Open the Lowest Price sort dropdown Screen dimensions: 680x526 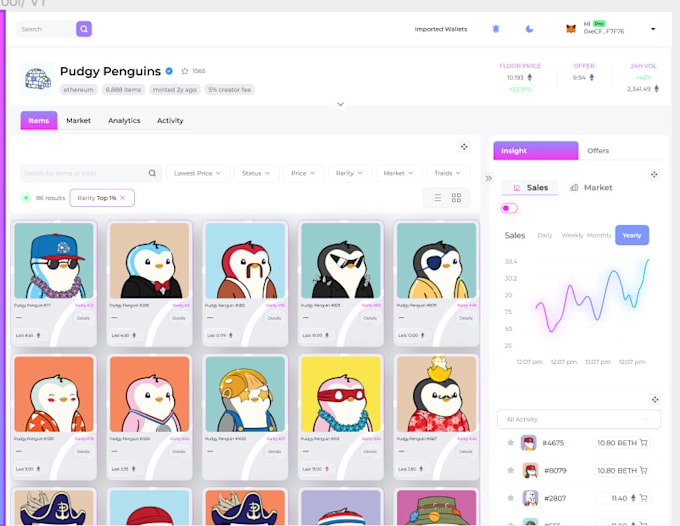pos(197,173)
